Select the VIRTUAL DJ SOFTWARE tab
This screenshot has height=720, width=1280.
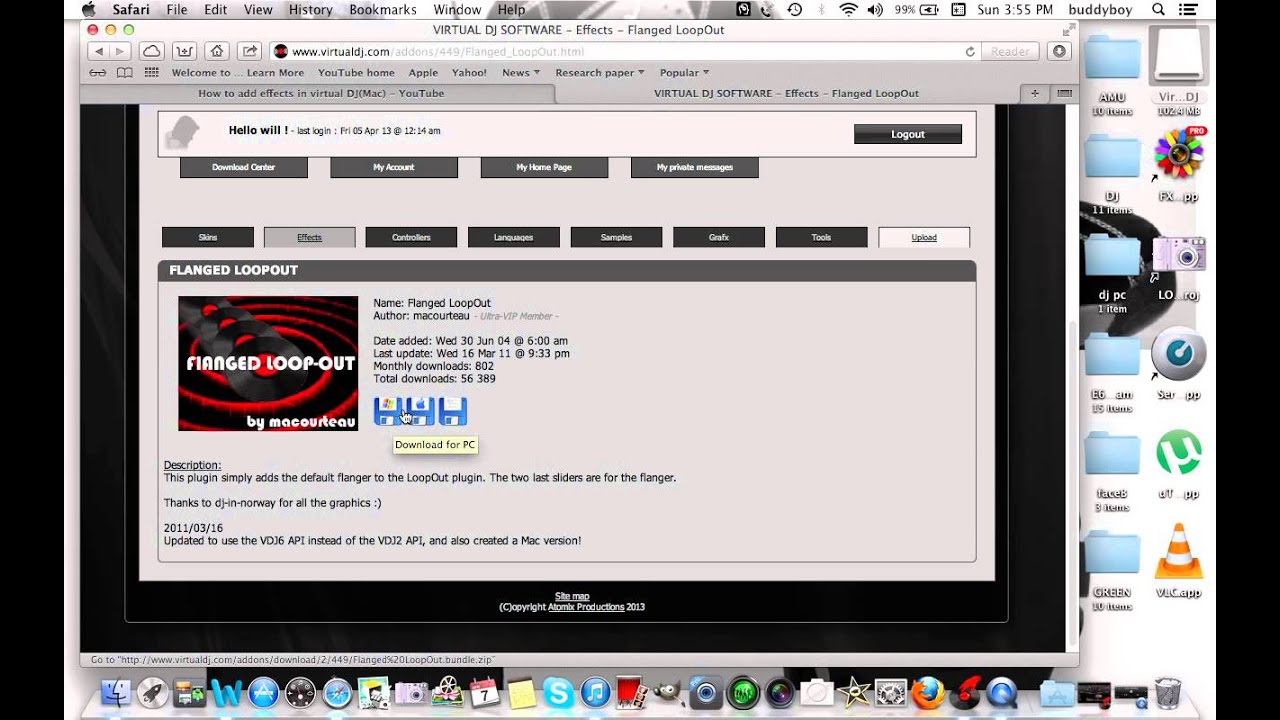click(786, 93)
